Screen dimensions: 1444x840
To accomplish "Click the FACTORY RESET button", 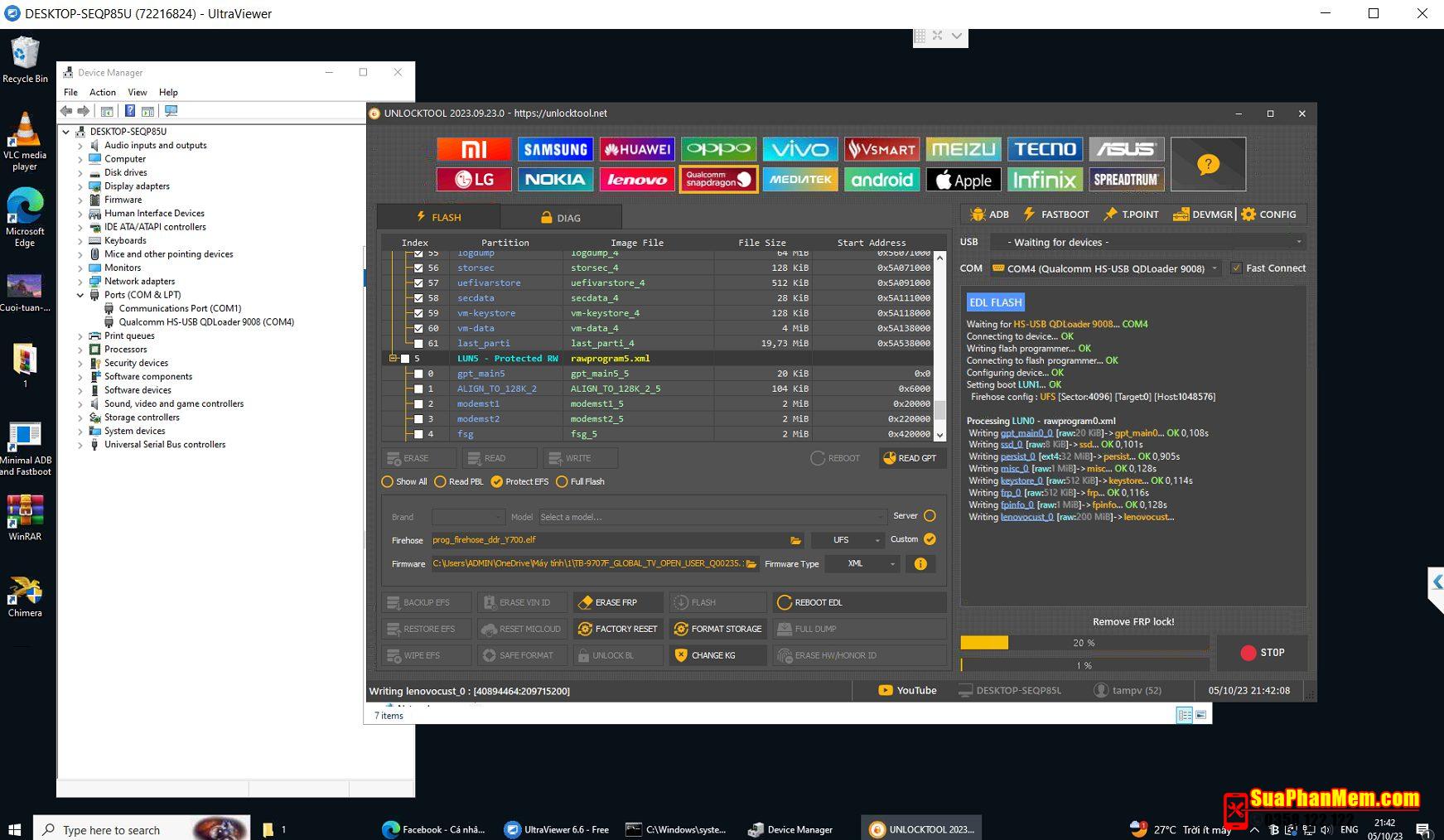I will (x=618, y=629).
